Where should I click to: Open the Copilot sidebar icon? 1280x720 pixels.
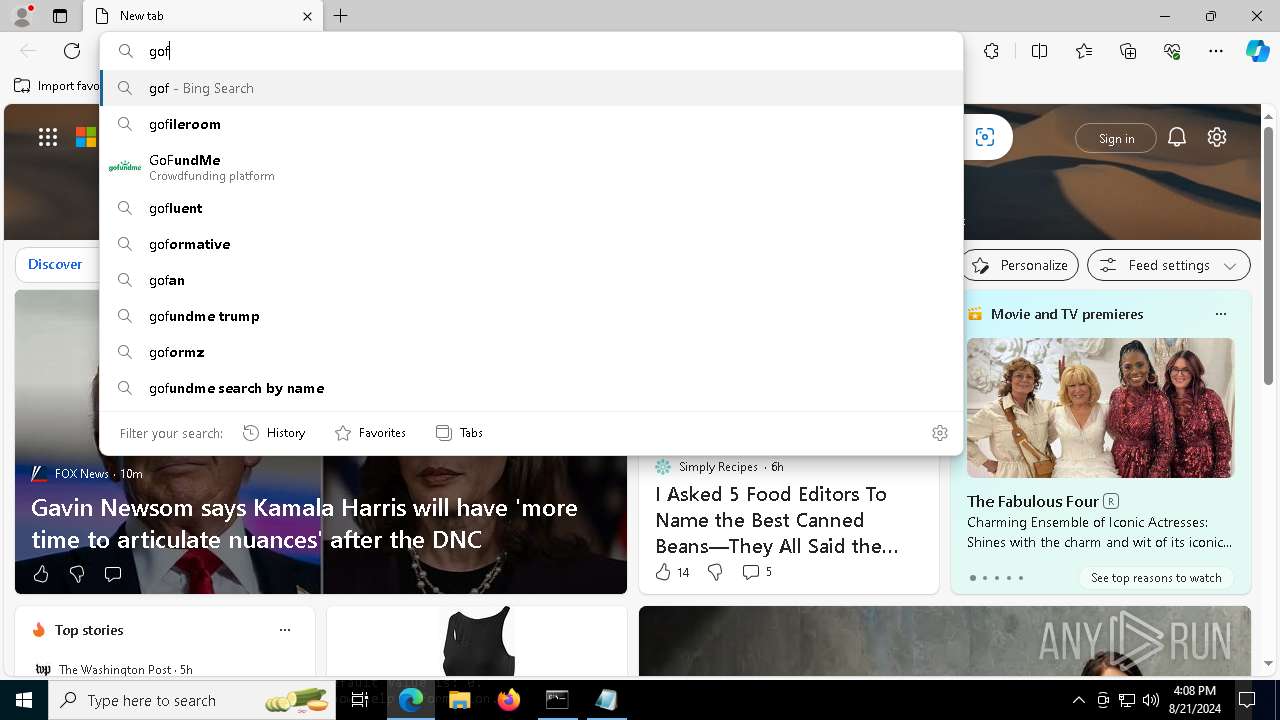(1257, 51)
